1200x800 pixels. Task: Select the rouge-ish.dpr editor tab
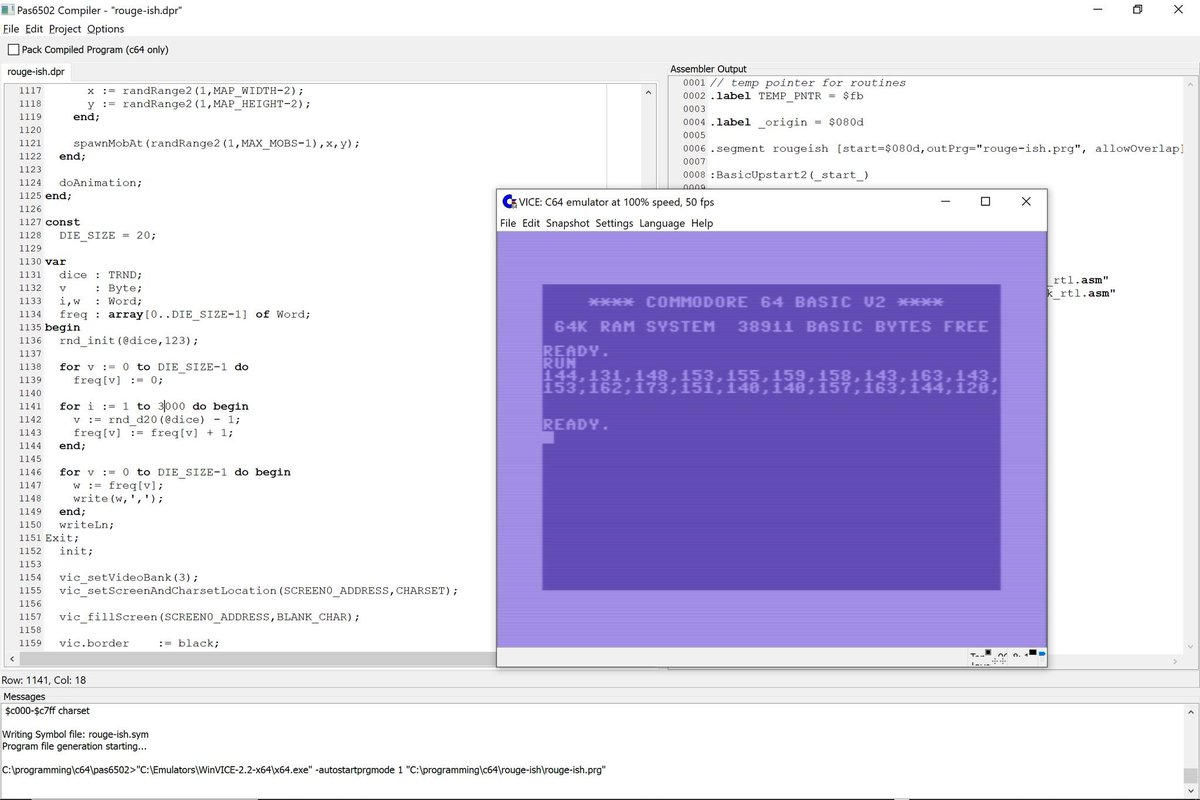tap(38, 71)
